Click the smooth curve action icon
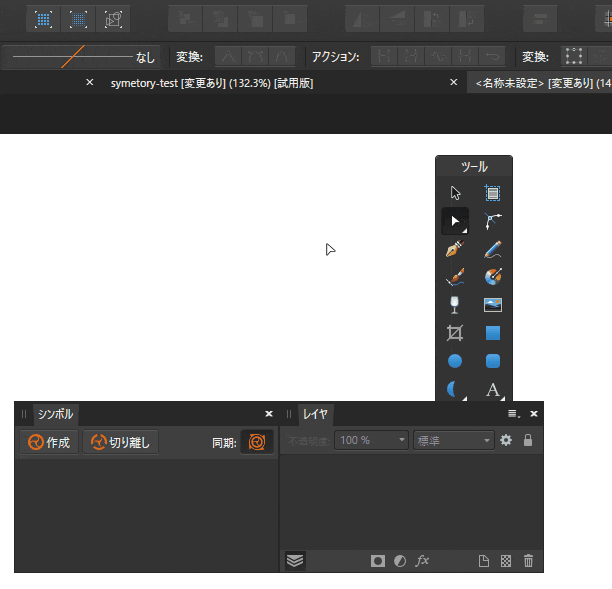This screenshot has width=612, height=589. (438, 57)
